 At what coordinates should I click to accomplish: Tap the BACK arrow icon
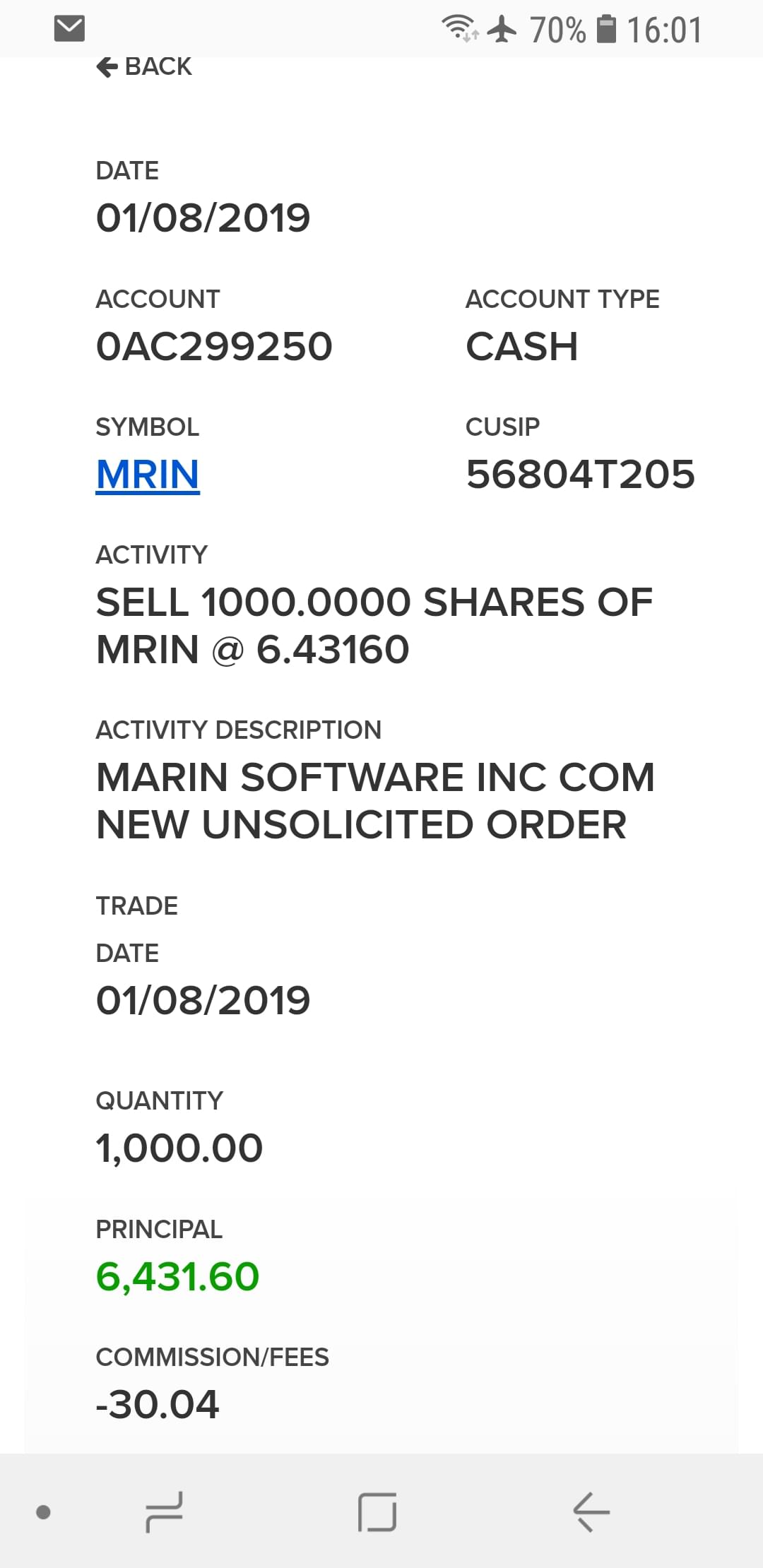pos(107,67)
